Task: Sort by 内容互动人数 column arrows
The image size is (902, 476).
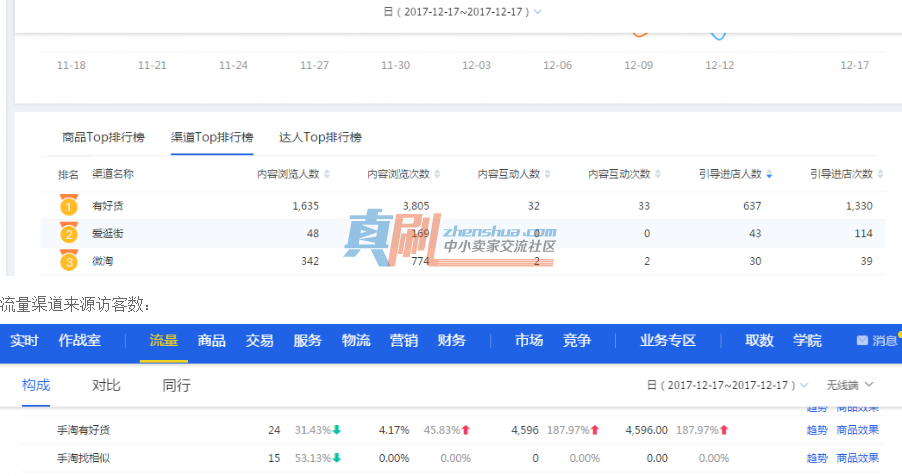Action: coord(547,174)
